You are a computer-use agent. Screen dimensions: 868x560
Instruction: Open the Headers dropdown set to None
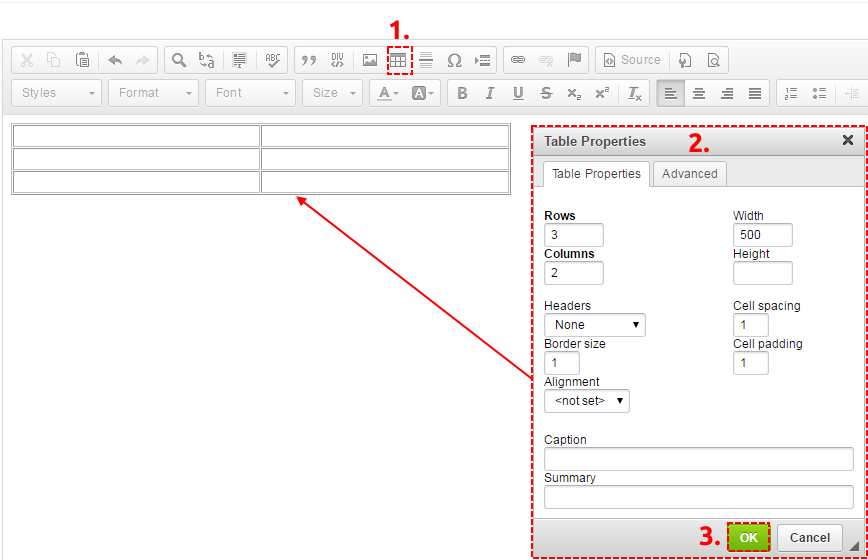coord(595,325)
